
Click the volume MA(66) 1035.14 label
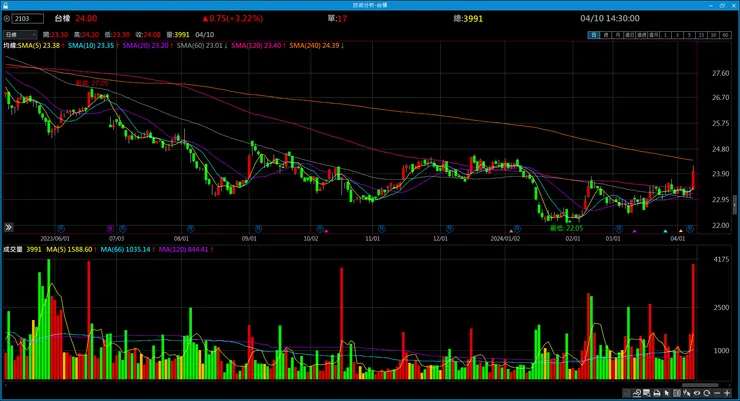pyautogui.click(x=126, y=250)
